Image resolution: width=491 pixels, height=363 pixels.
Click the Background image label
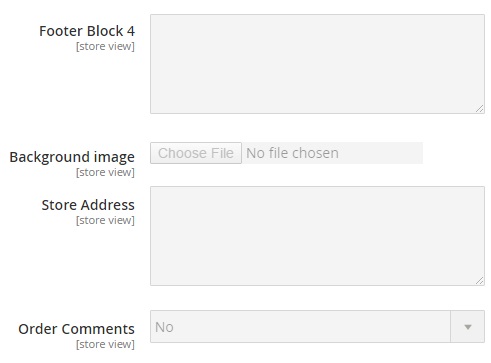pyautogui.click(x=72, y=157)
